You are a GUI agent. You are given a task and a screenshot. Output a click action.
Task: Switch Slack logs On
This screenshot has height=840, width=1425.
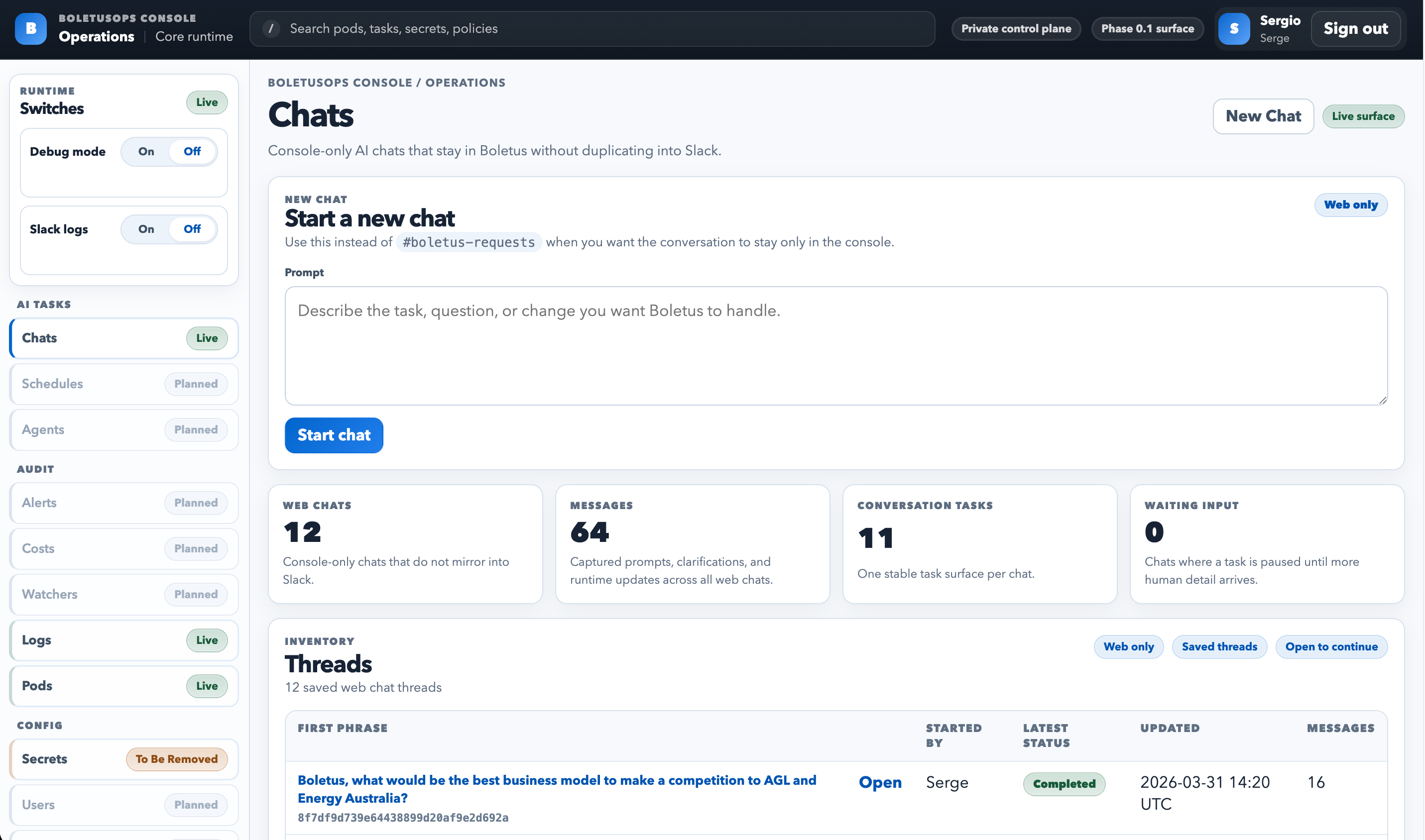pyautogui.click(x=146, y=229)
